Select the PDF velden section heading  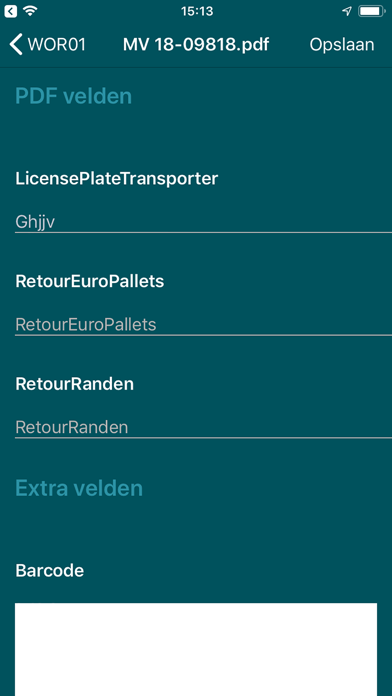click(74, 96)
